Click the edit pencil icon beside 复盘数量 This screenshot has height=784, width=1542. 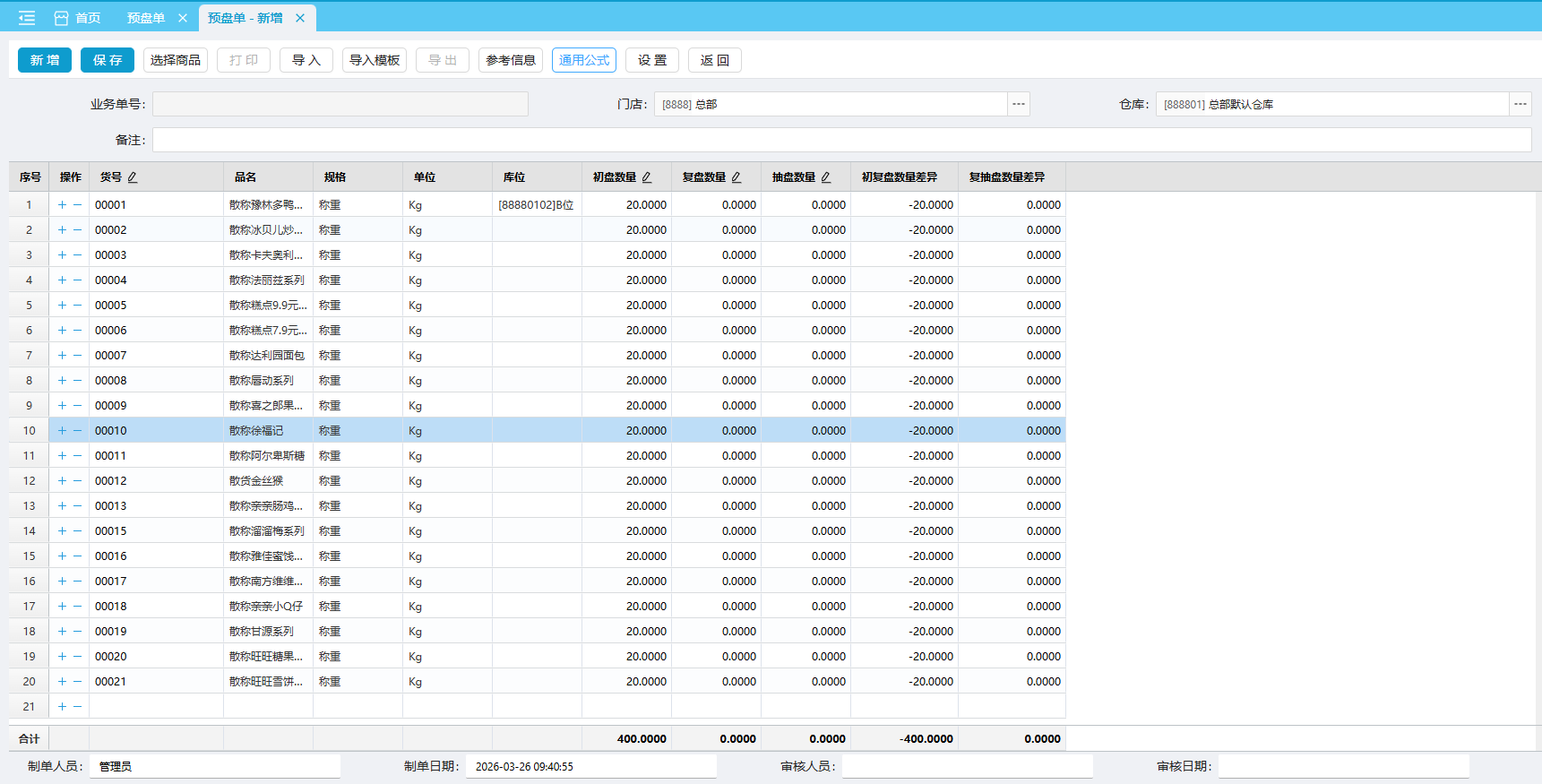(737, 177)
